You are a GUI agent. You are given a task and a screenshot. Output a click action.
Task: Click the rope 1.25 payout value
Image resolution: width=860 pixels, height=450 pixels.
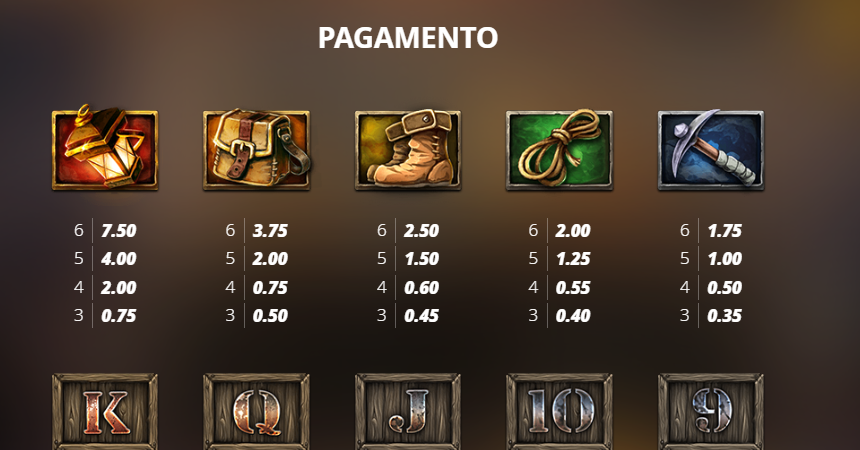[573, 258]
